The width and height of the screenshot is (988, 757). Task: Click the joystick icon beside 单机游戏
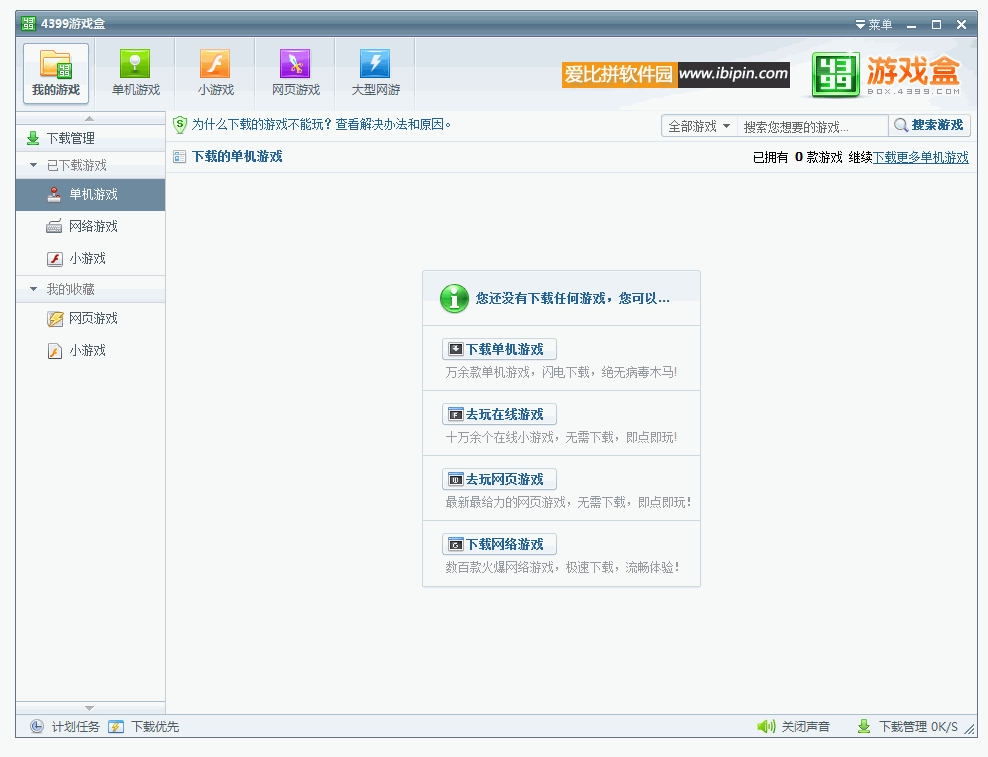coord(54,194)
